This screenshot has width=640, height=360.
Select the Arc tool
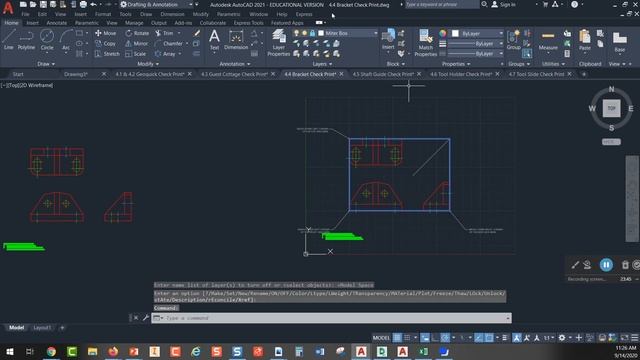[x=66, y=40]
